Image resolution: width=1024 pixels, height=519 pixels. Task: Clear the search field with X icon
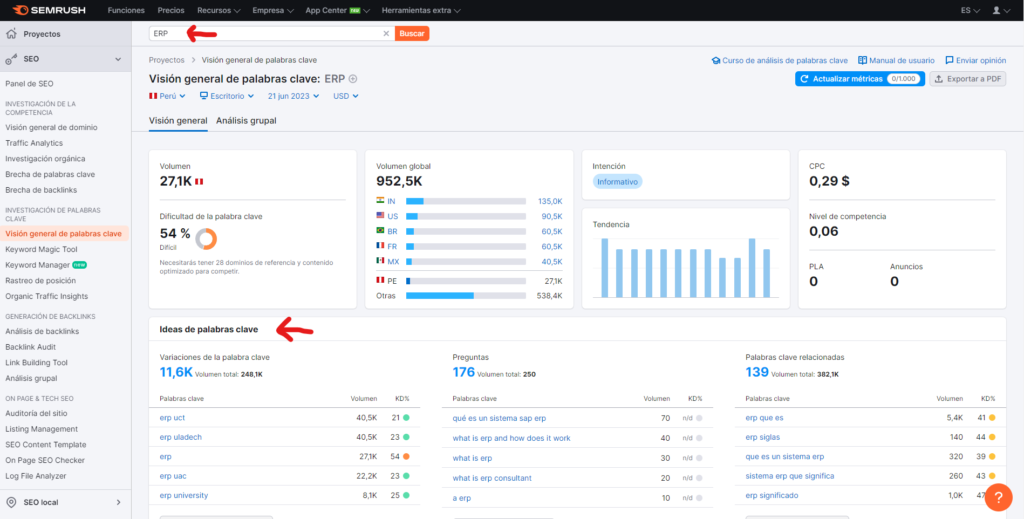click(386, 33)
